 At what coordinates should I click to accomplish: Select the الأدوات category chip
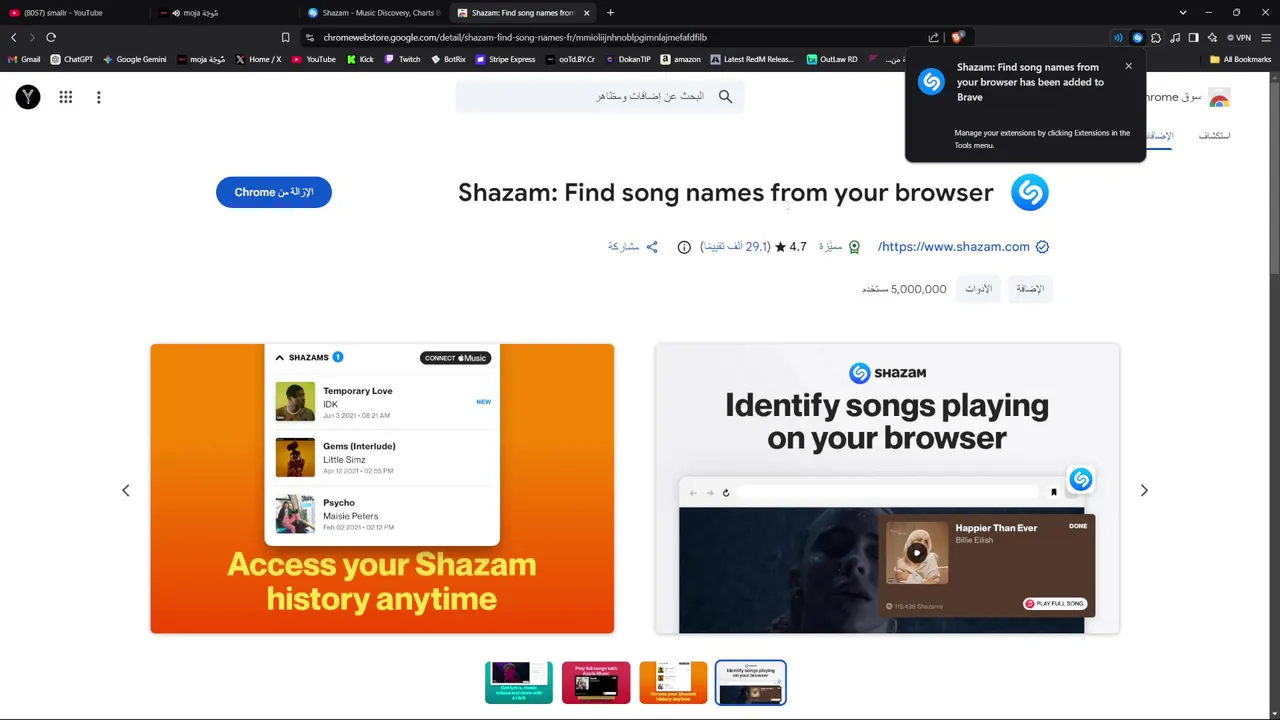click(978, 289)
